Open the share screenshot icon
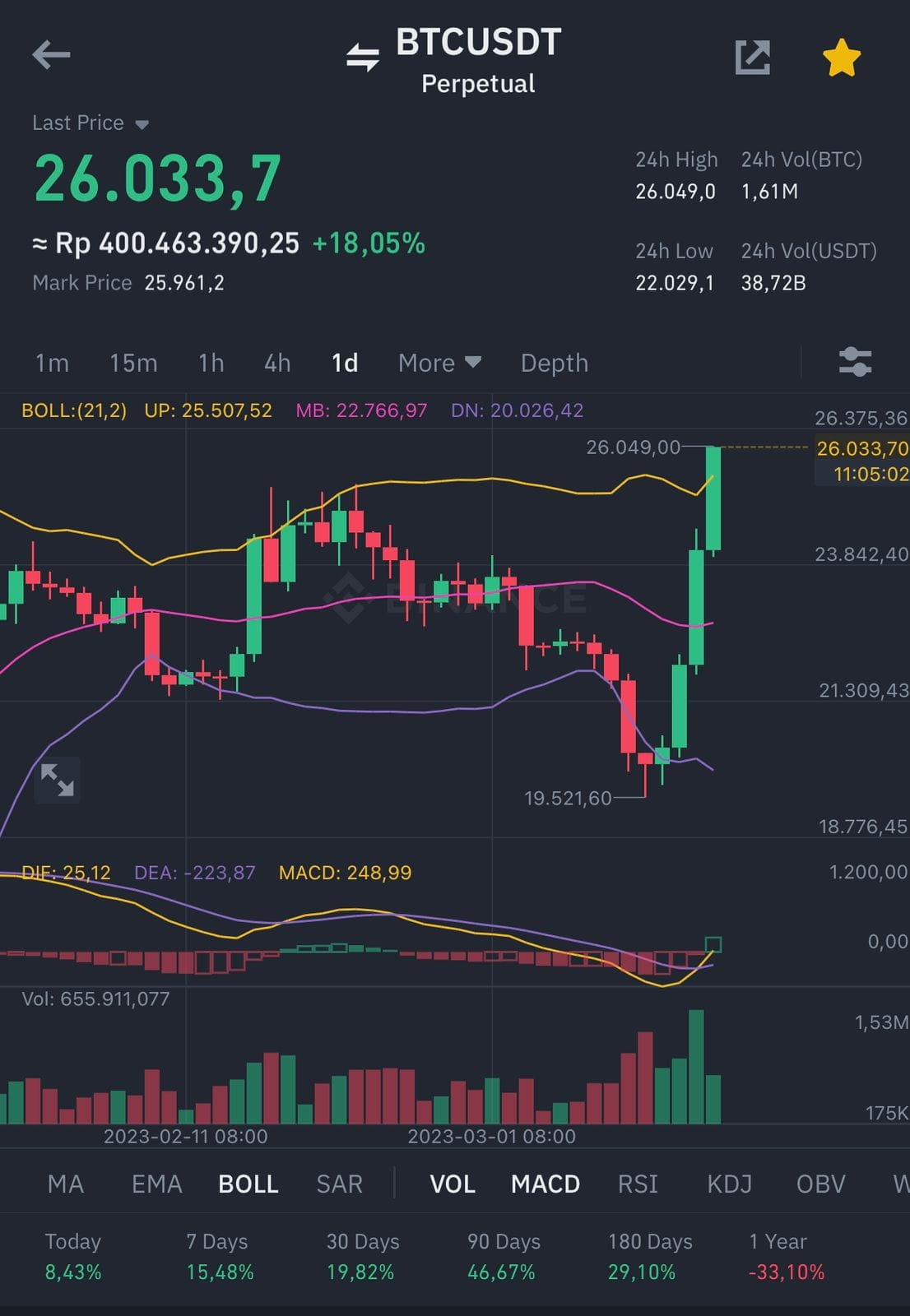The image size is (910, 1316). coord(751,54)
